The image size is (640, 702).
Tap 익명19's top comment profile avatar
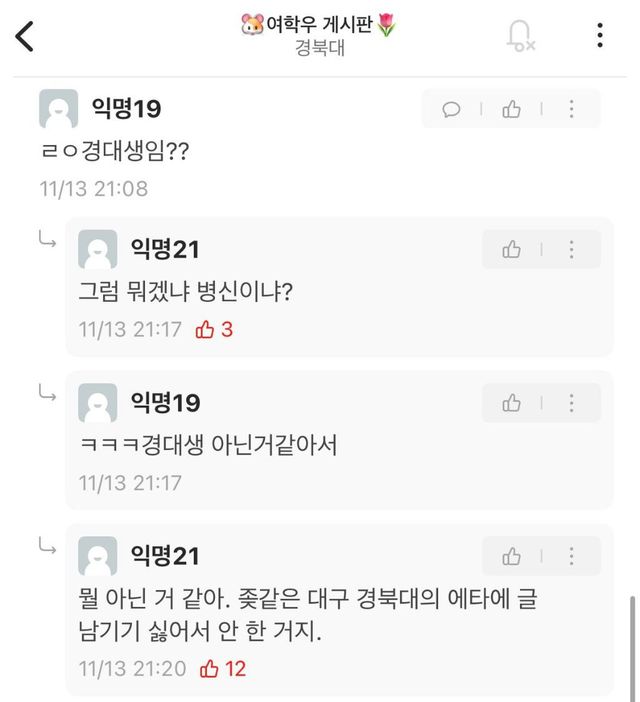[58, 109]
